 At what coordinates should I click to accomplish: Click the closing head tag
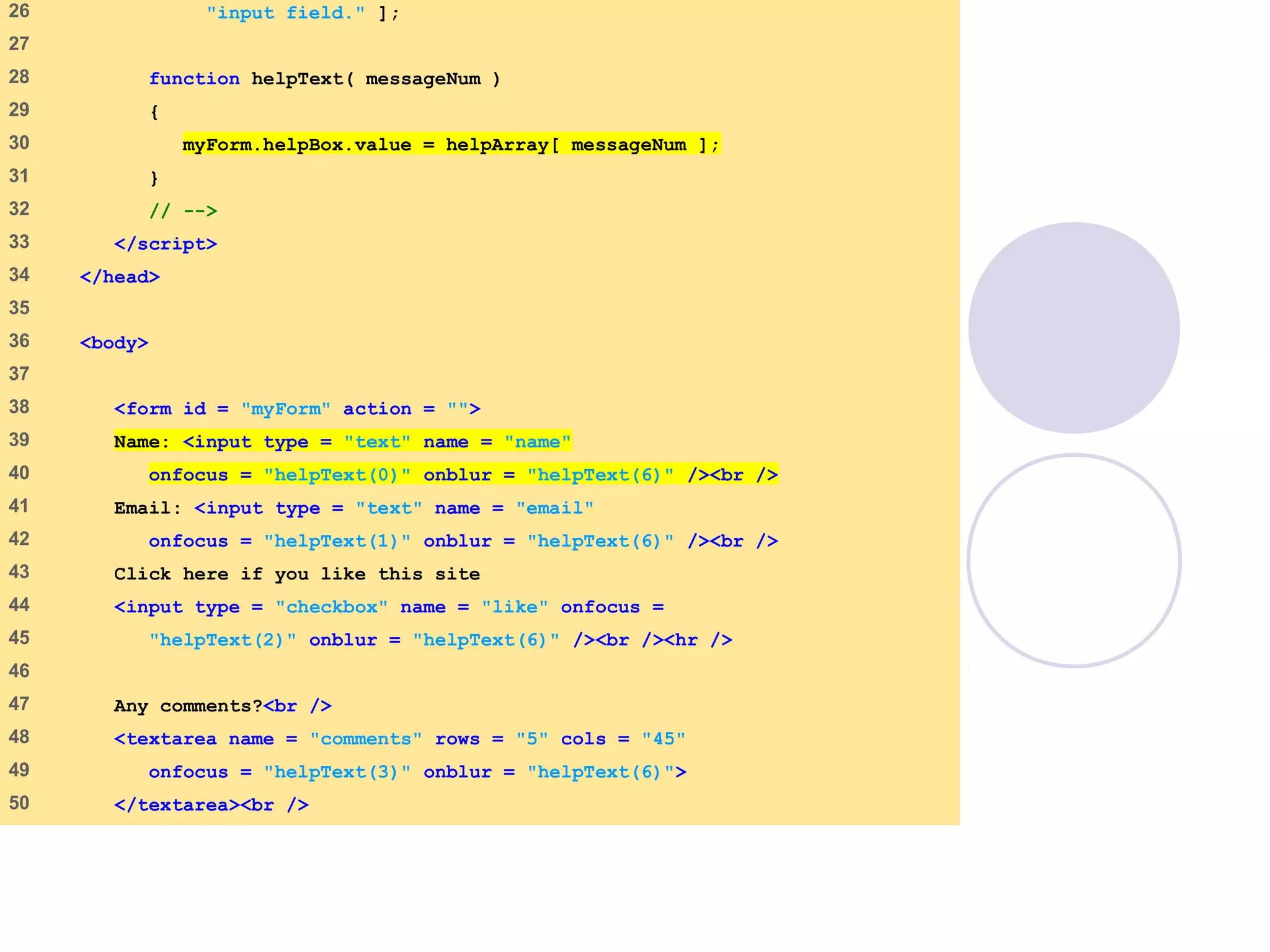(x=120, y=277)
